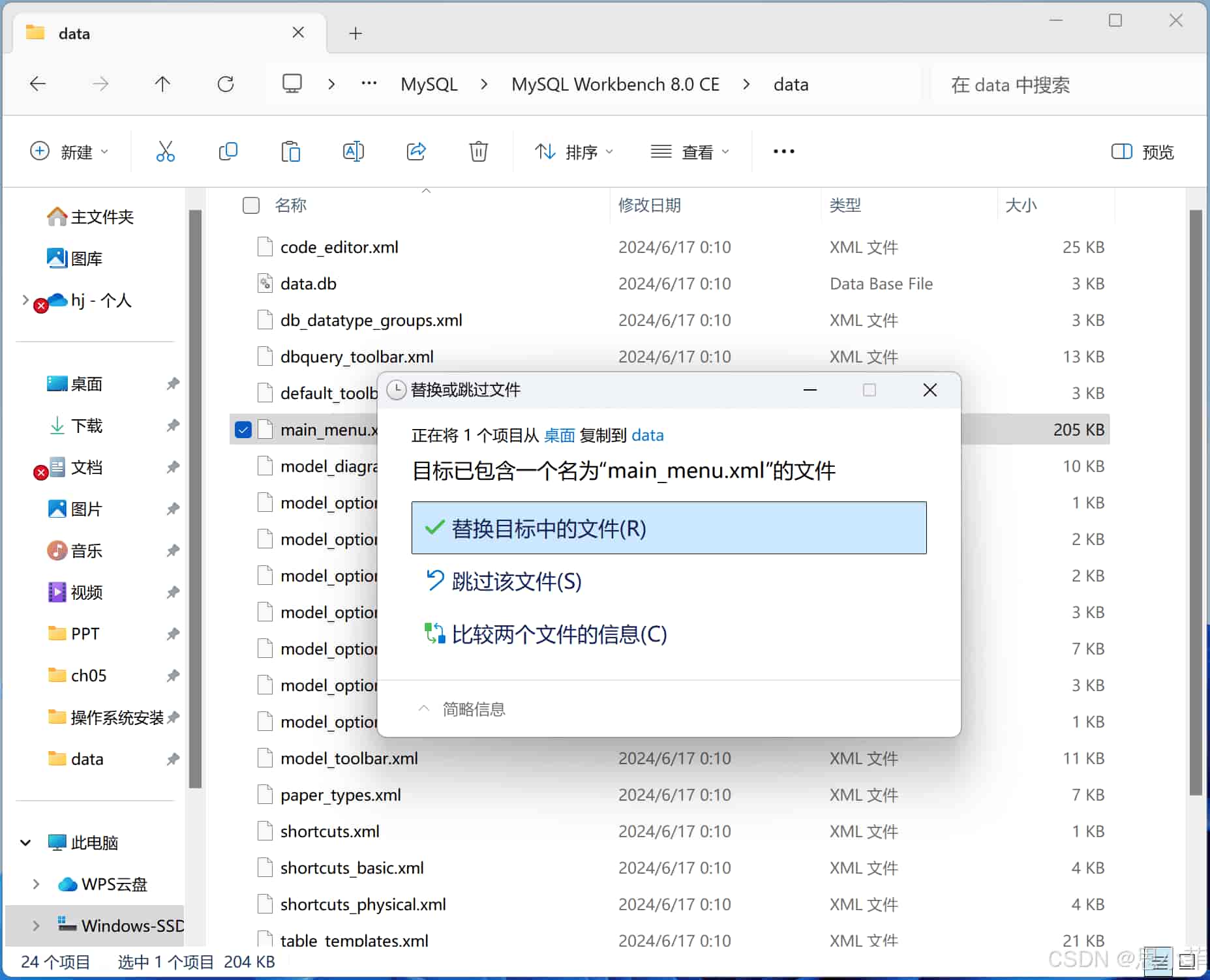Switch to large icons view in status bar
1210x980 pixels.
[1187, 961]
